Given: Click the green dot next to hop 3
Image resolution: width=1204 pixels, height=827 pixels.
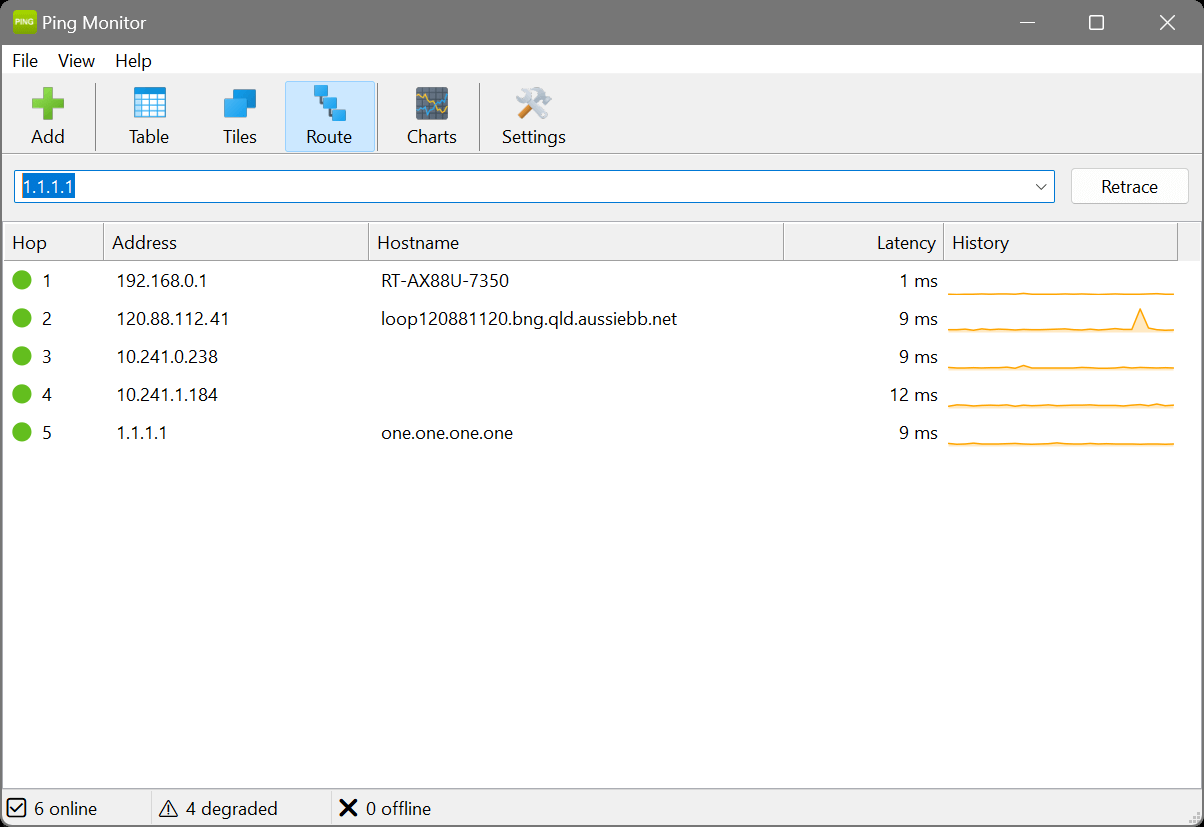Looking at the screenshot, I should (22, 356).
